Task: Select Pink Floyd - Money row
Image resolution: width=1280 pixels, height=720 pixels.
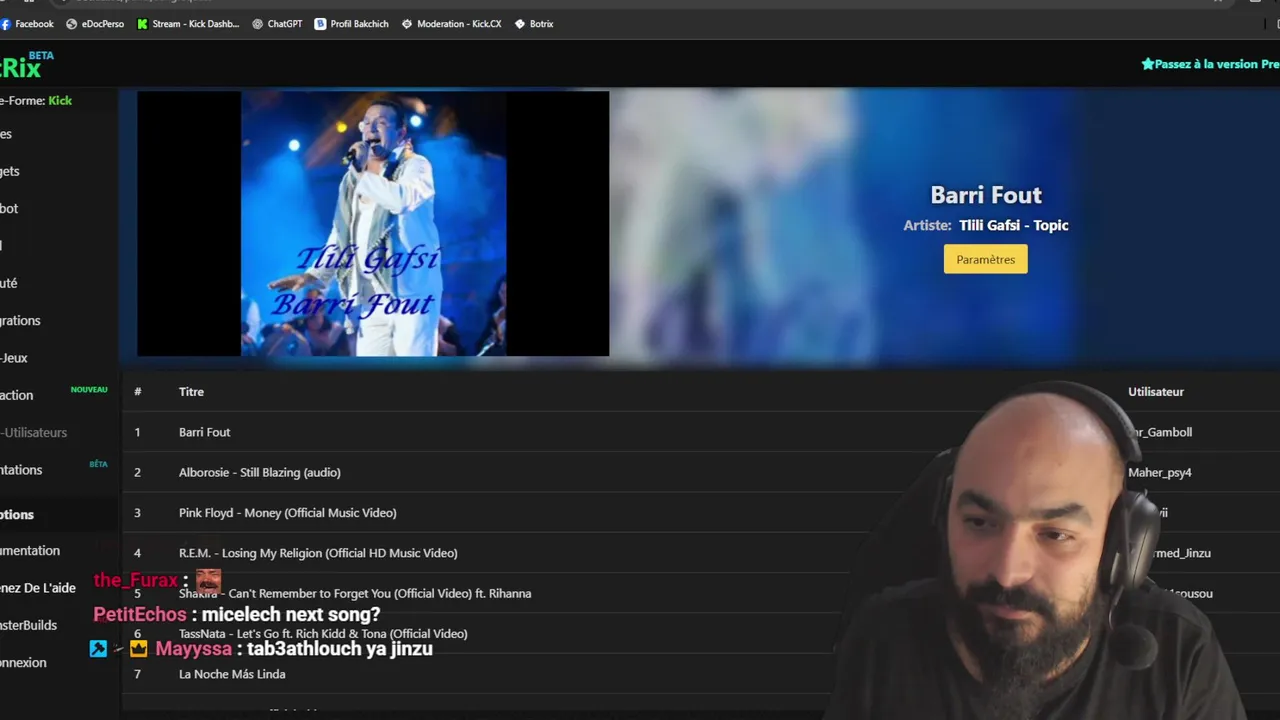Action: tap(700, 513)
